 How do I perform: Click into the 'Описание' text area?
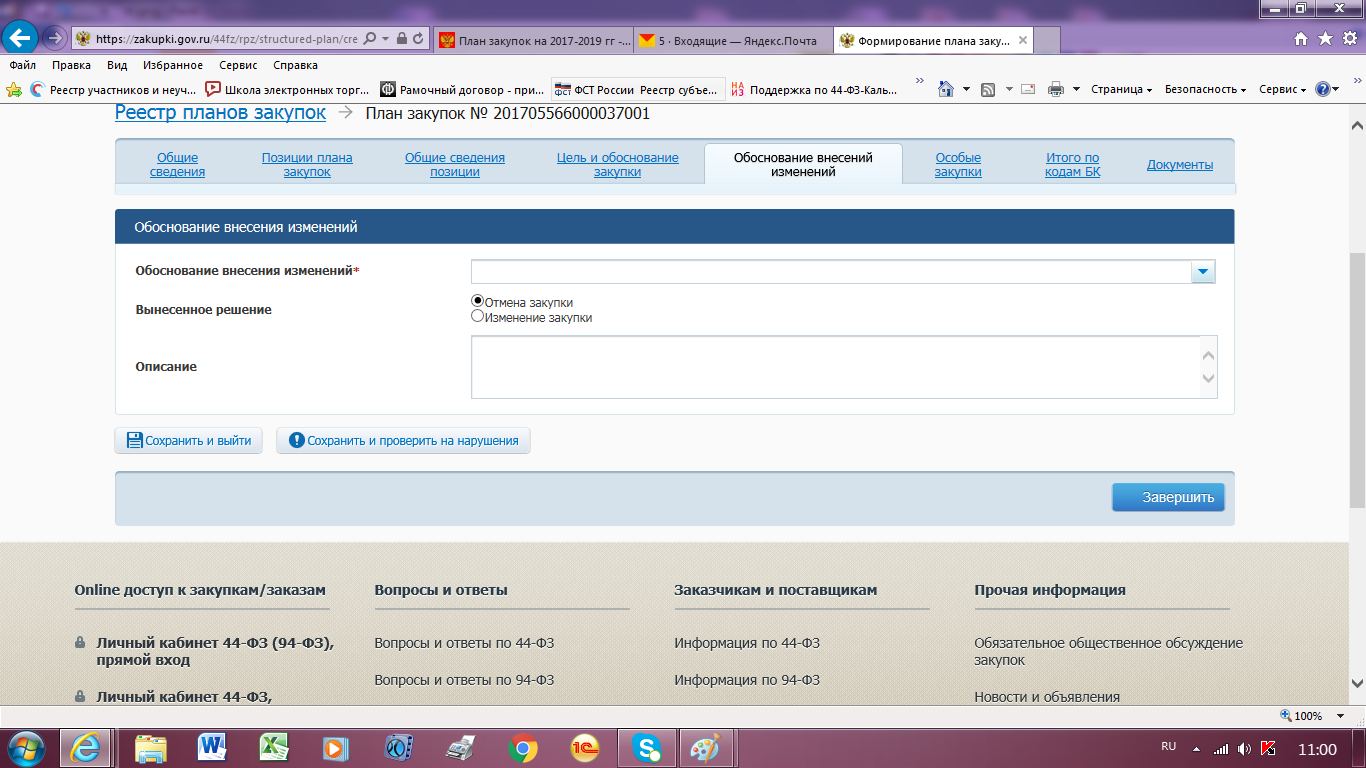[835, 366]
